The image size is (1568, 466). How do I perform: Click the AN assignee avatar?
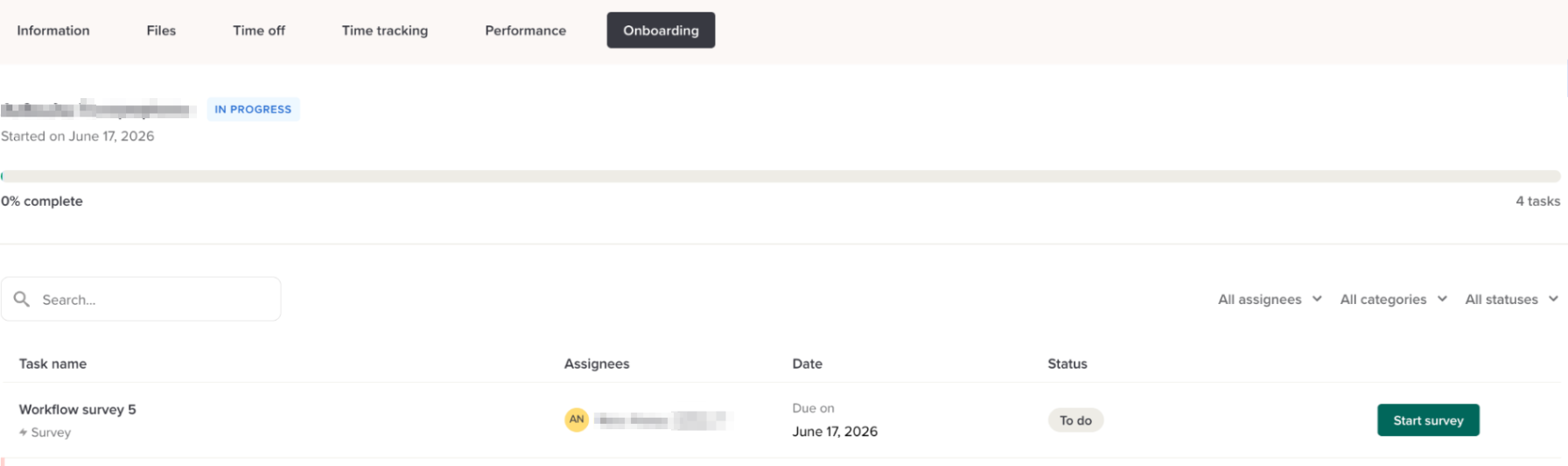click(x=577, y=420)
